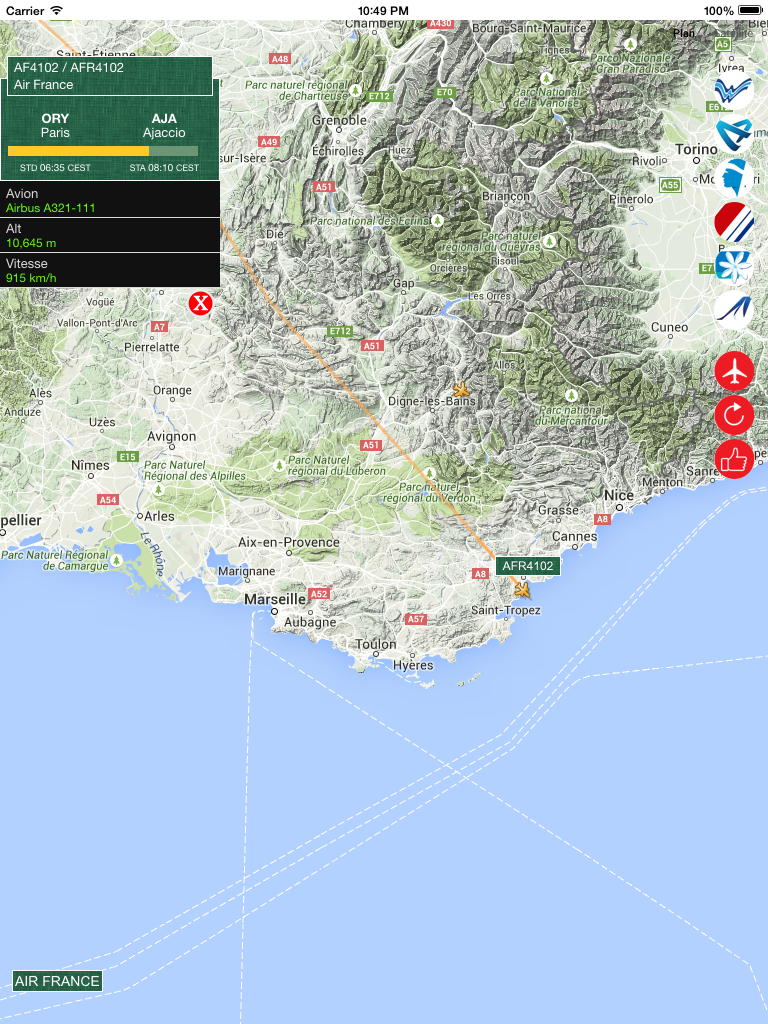Tap the AIR FRANCE label at bottom
This screenshot has height=1024, width=768.
[57, 981]
